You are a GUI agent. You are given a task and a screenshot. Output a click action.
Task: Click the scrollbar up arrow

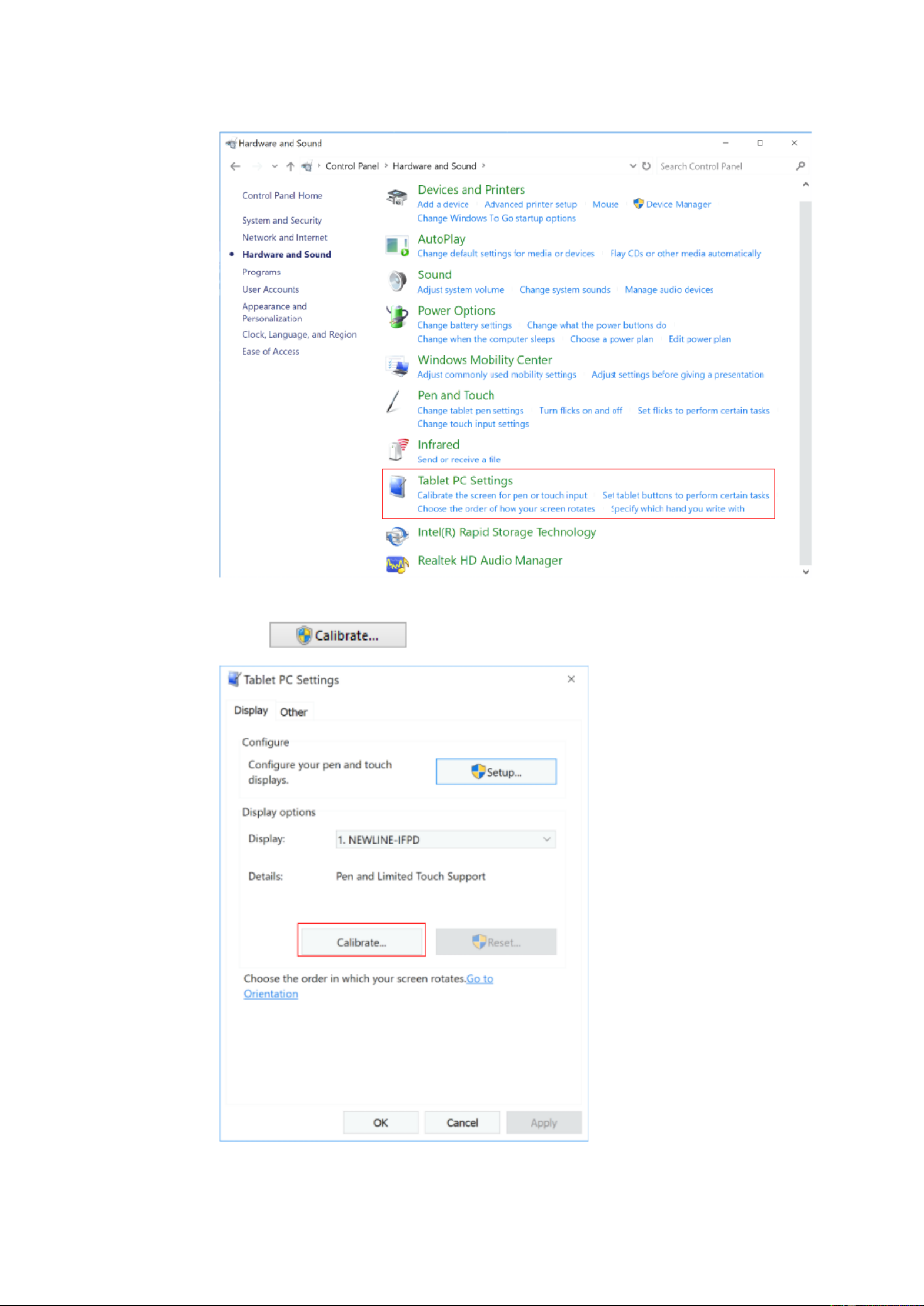click(806, 184)
